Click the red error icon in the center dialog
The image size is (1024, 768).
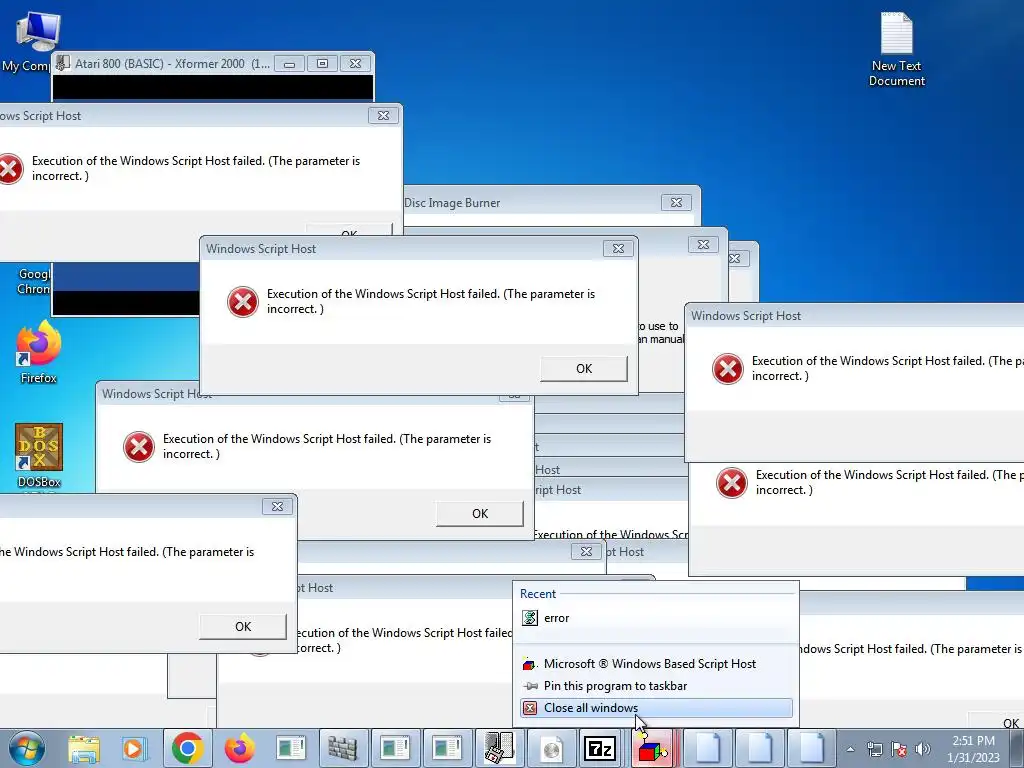242,302
